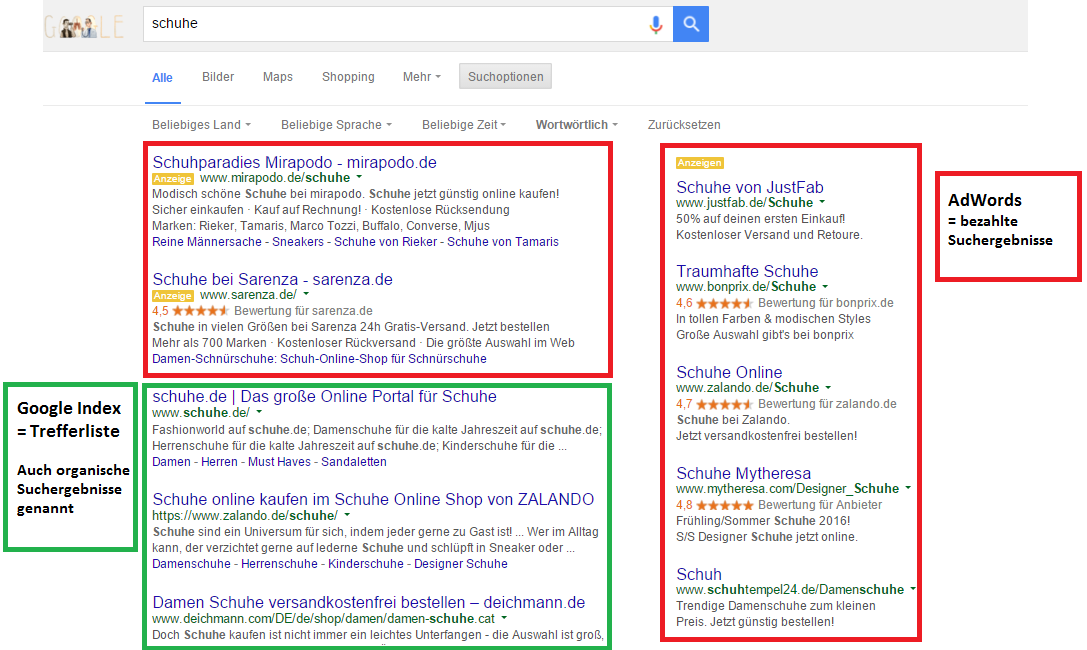Open the Sandaletten sitelink under schuhe.de
The height and width of the screenshot is (650, 1087).
point(353,462)
